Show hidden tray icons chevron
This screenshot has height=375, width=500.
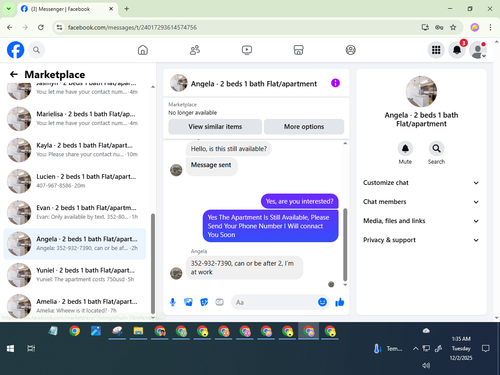click(x=415, y=349)
